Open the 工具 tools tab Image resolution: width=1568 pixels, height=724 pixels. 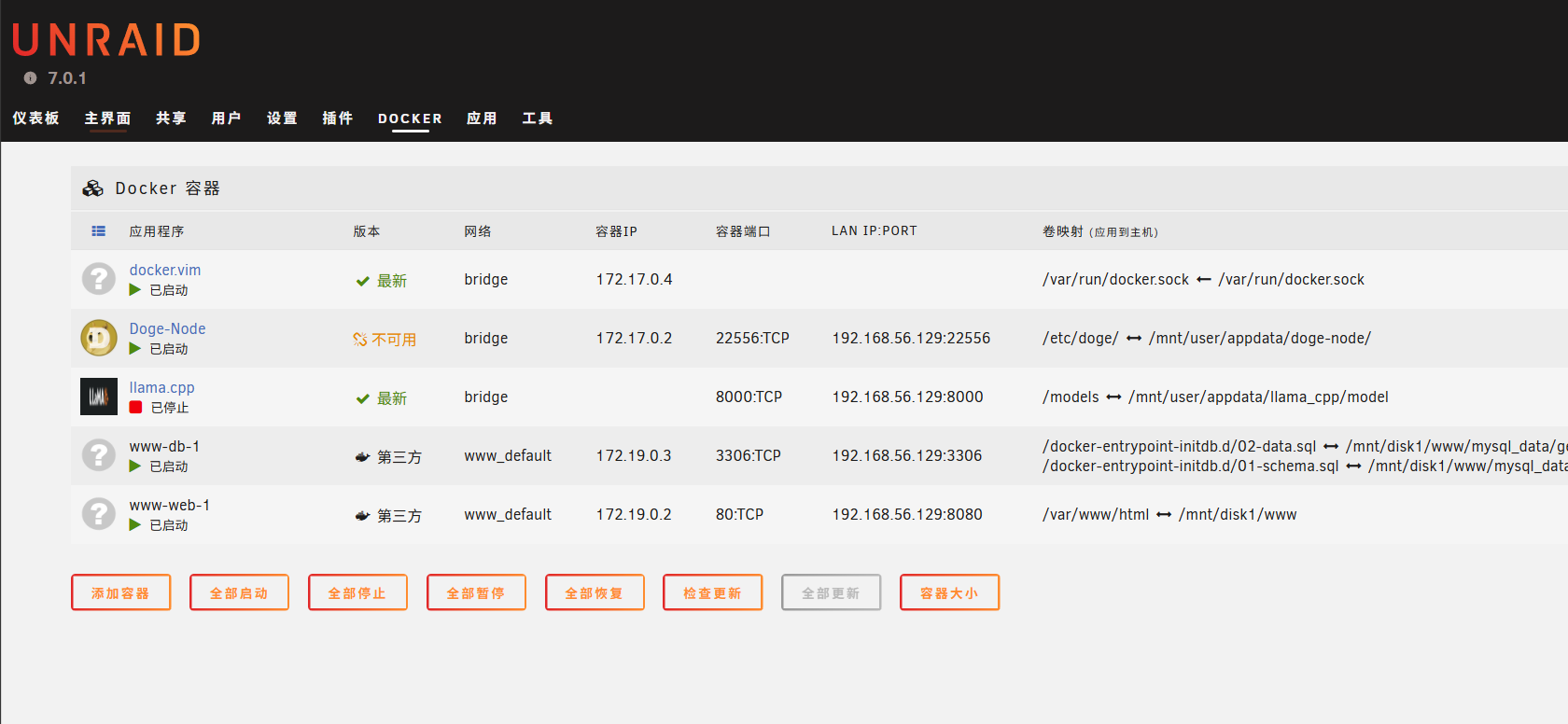click(537, 118)
